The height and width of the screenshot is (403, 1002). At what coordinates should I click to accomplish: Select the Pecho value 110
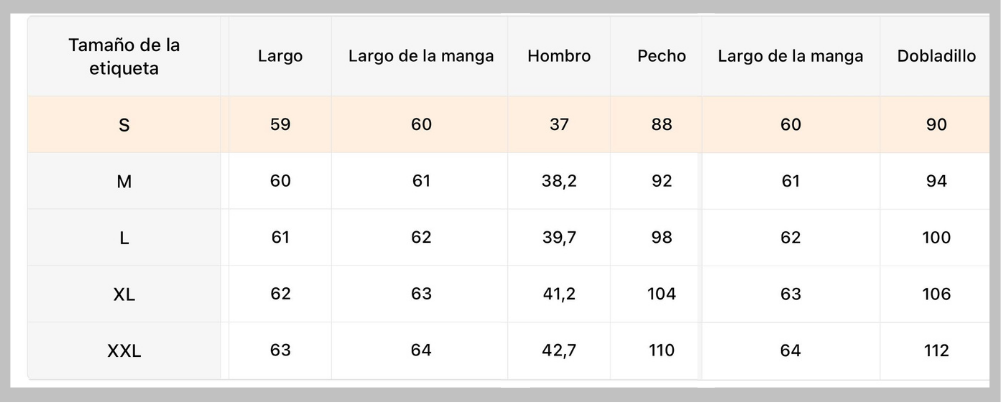pos(661,350)
